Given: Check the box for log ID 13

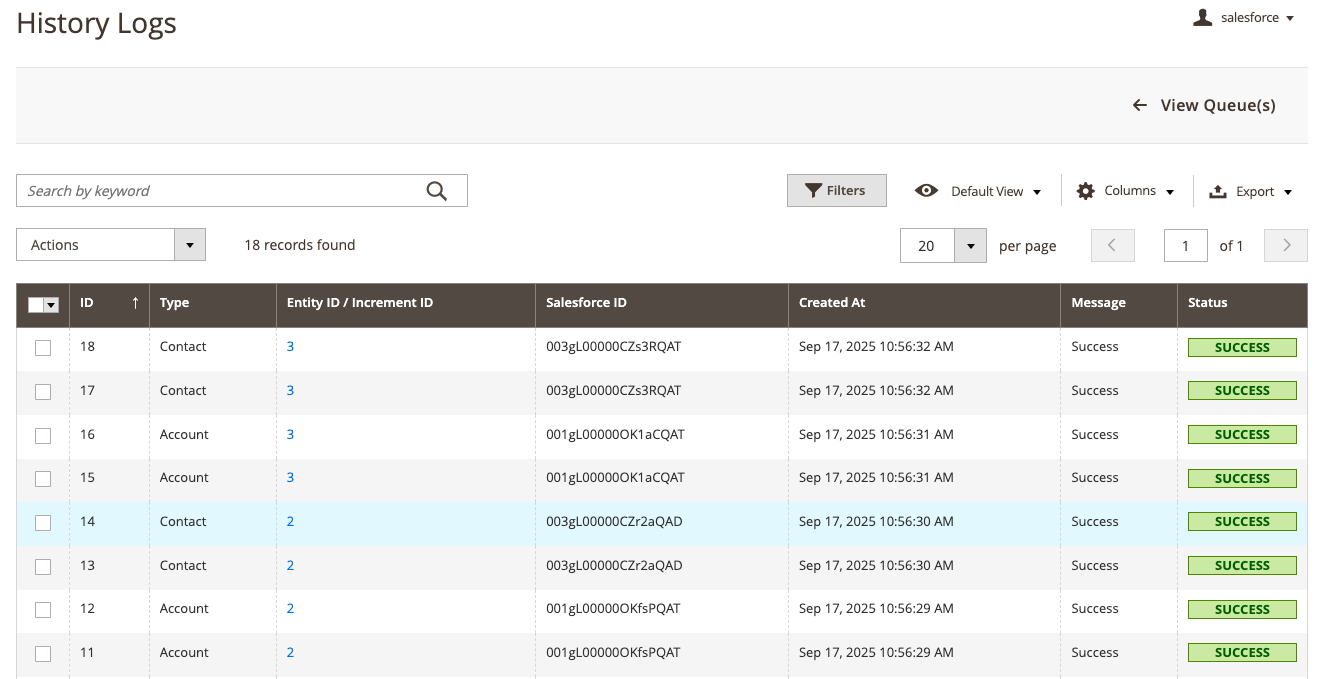Looking at the screenshot, I should [43, 566].
